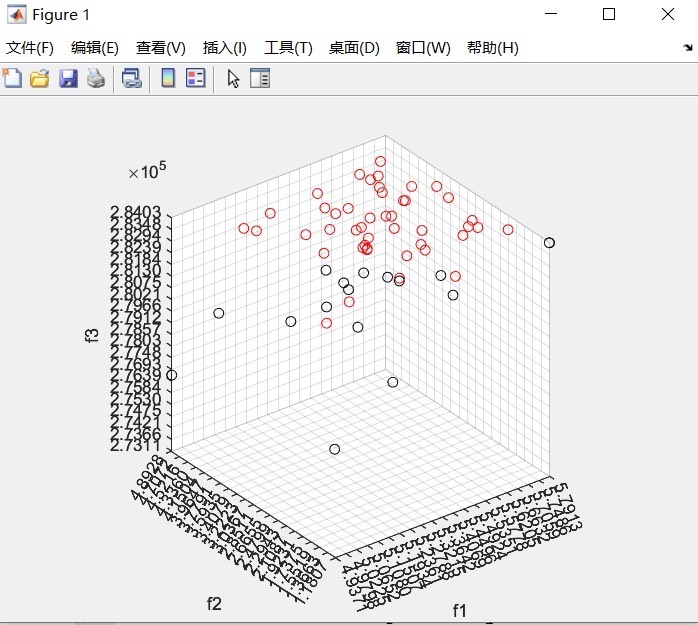Image resolution: width=698 pixels, height=625 pixels.
Task: Select the black marker on f3 axis edge
Action: (x=171, y=375)
